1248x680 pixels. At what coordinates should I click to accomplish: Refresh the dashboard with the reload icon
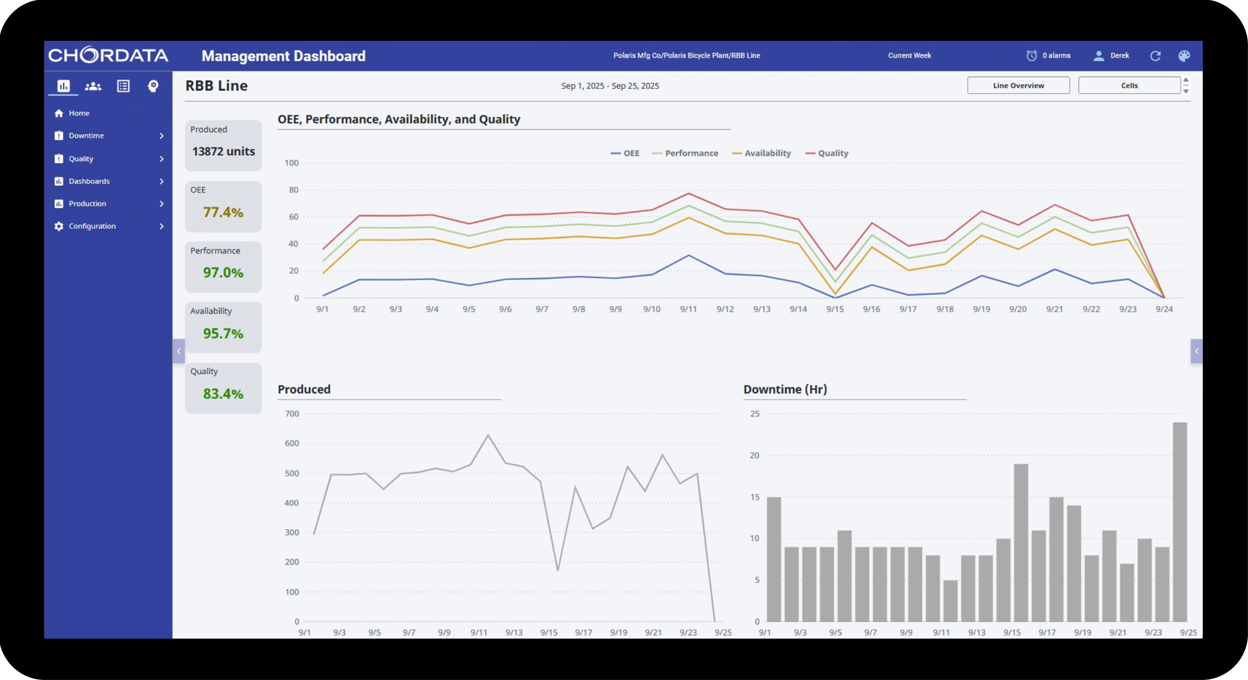pos(1155,56)
